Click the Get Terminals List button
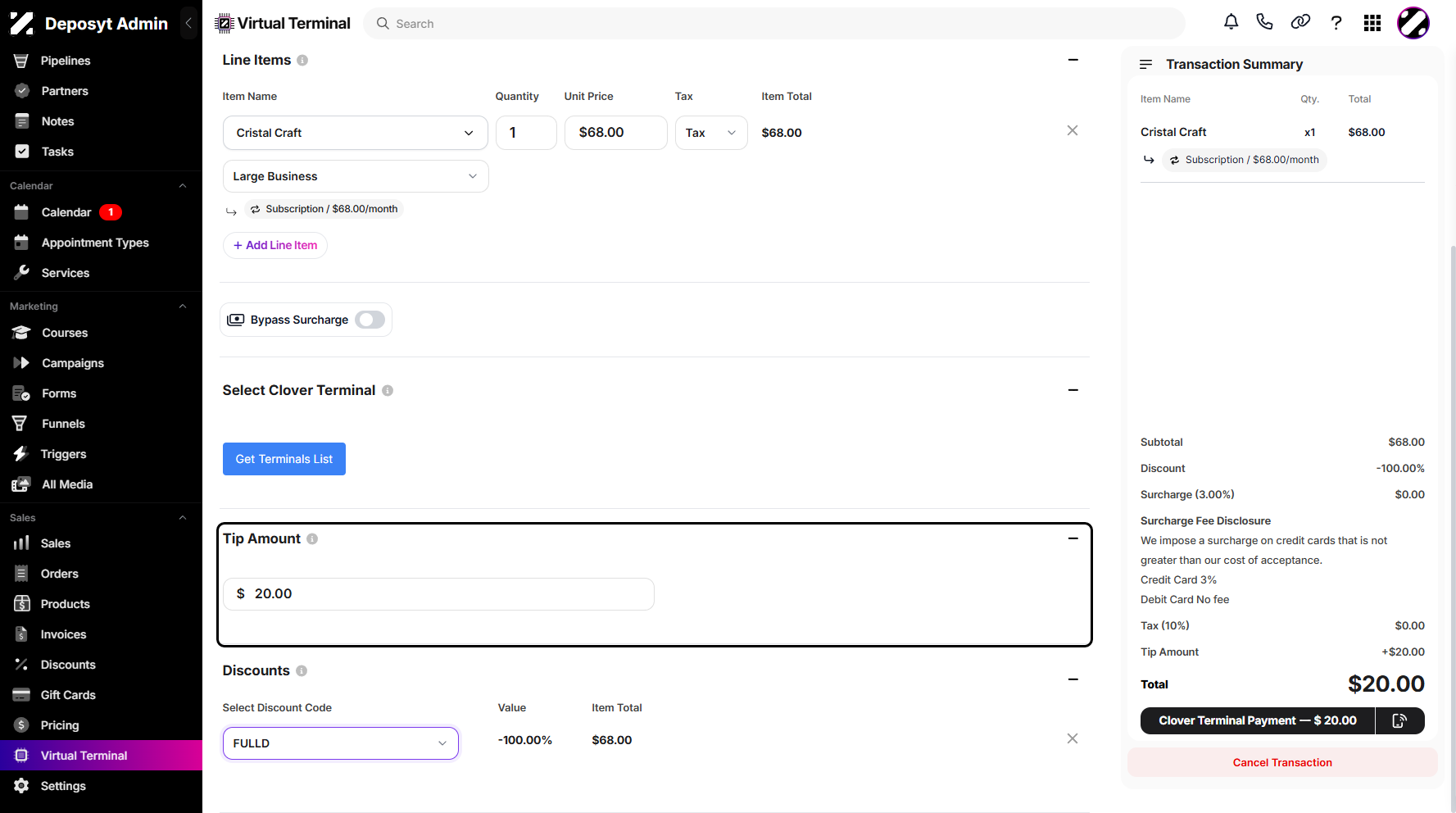 (x=284, y=459)
